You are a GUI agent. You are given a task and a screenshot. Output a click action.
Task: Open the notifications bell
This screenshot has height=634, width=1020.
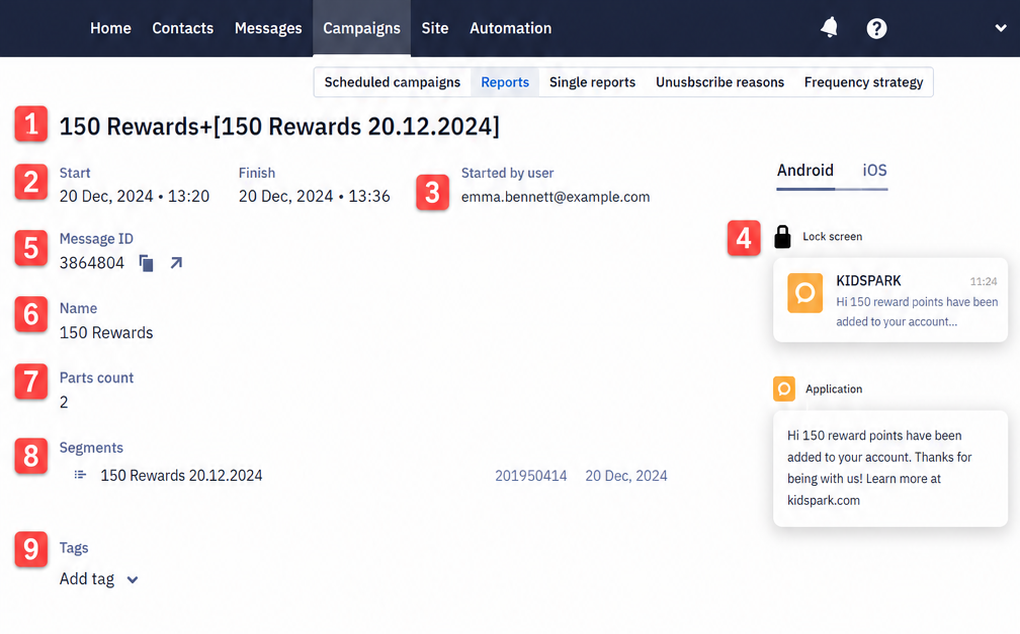(829, 28)
